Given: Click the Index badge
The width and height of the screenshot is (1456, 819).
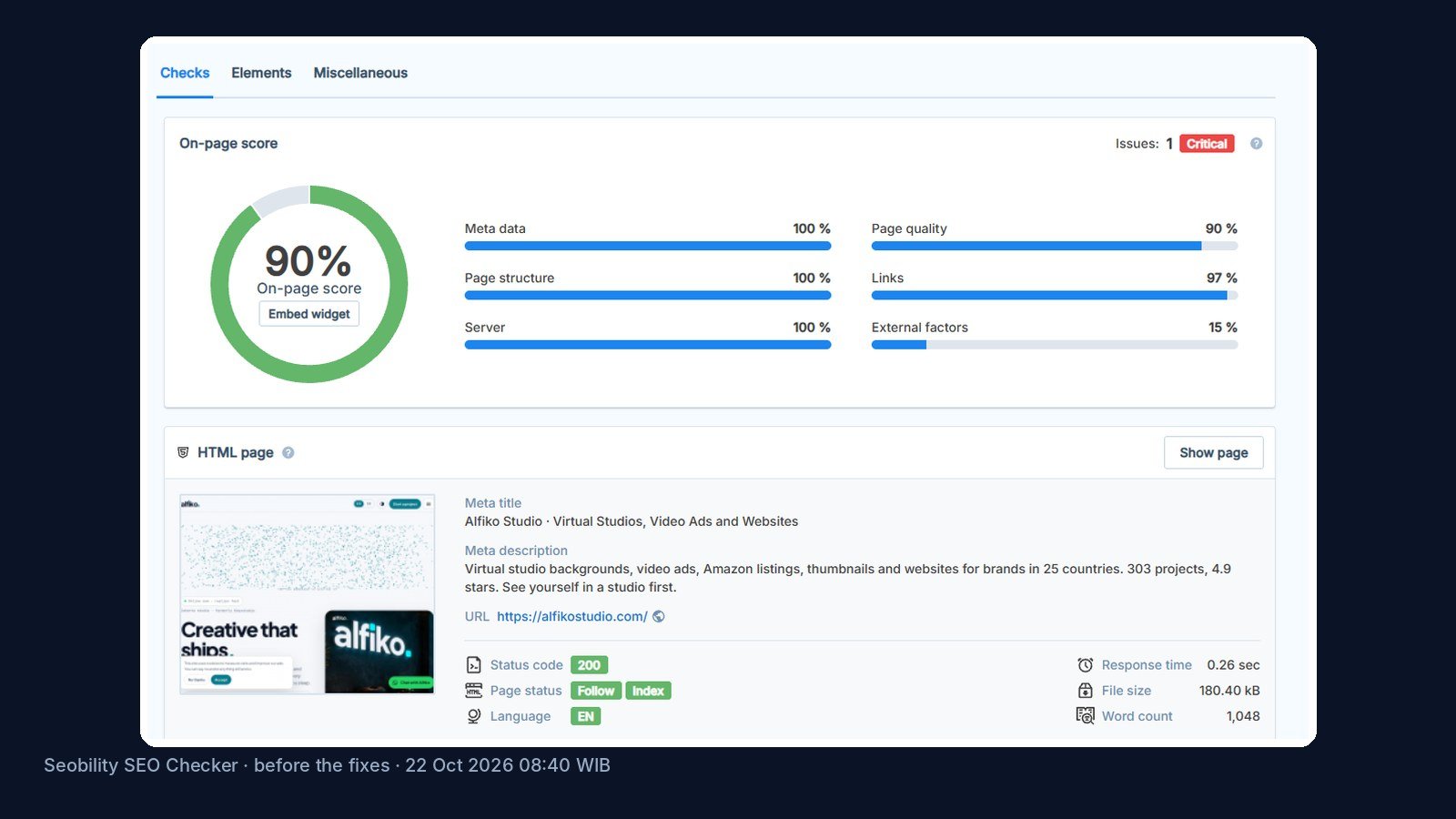Looking at the screenshot, I should [648, 691].
